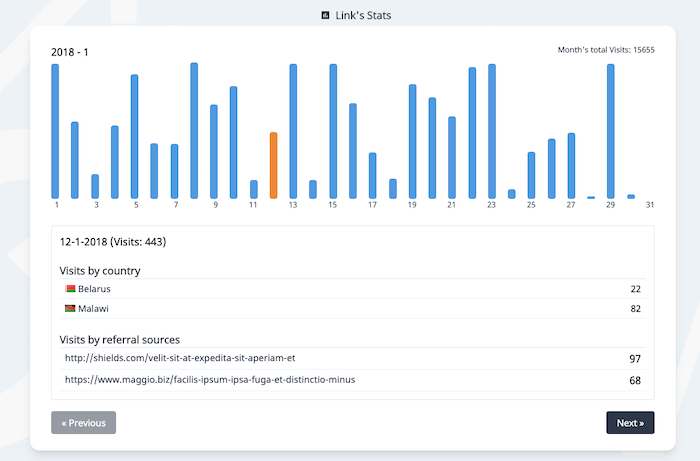Screen dimensions: 700x461
Task: Pick the bar for day 7
Action: tap(175, 171)
